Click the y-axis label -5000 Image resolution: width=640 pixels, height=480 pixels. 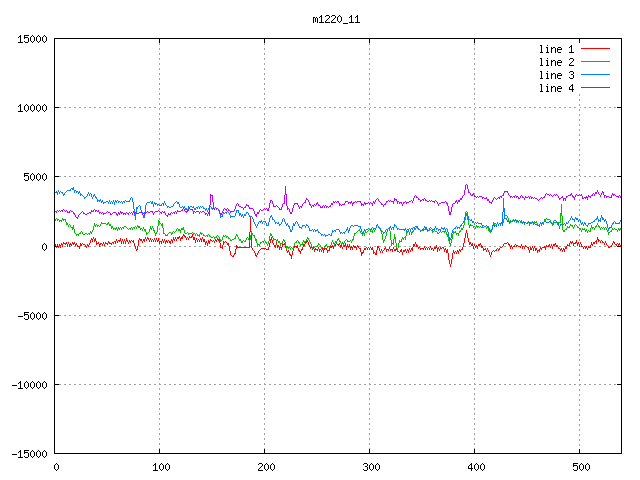pos(32,316)
